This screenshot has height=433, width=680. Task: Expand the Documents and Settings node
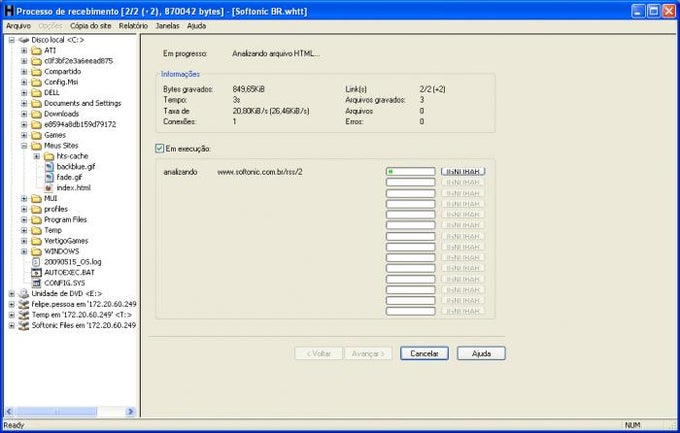(24, 103)
